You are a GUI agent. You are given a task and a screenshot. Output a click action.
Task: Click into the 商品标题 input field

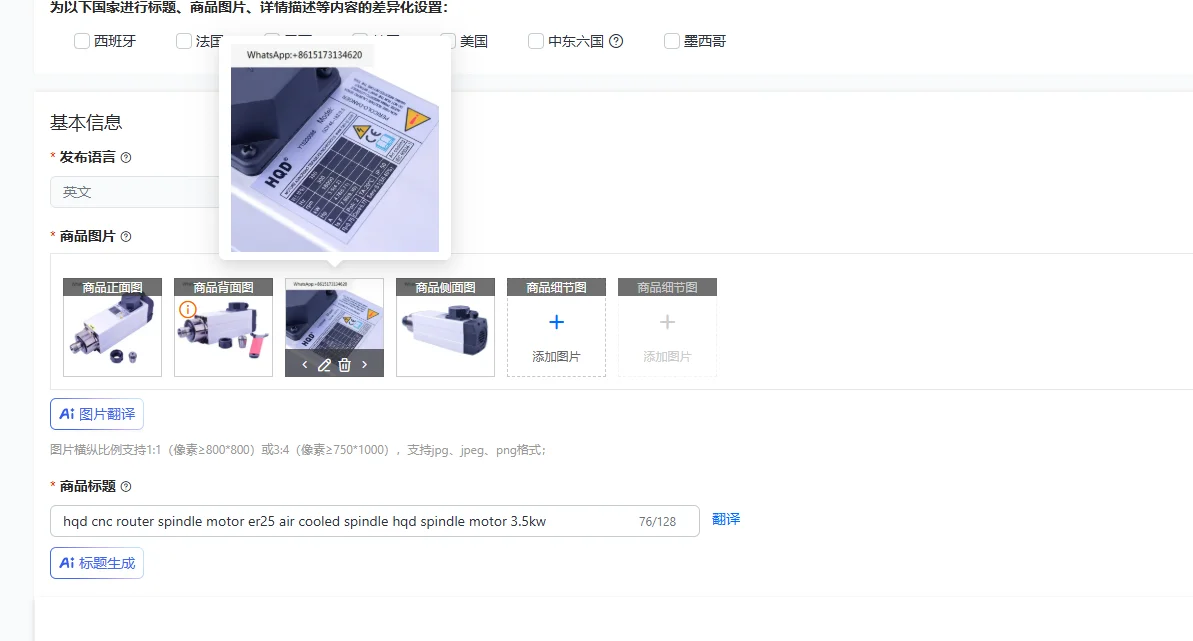[x=374, y=521]
